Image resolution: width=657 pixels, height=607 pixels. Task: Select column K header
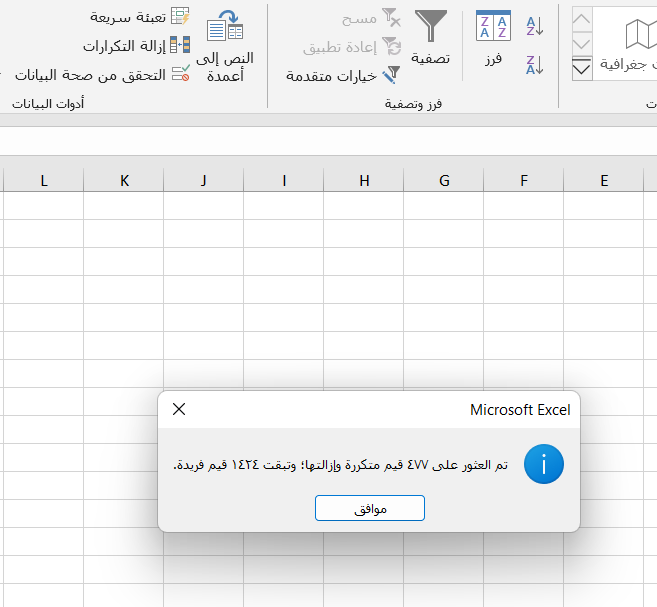click(x=124, y=180)
